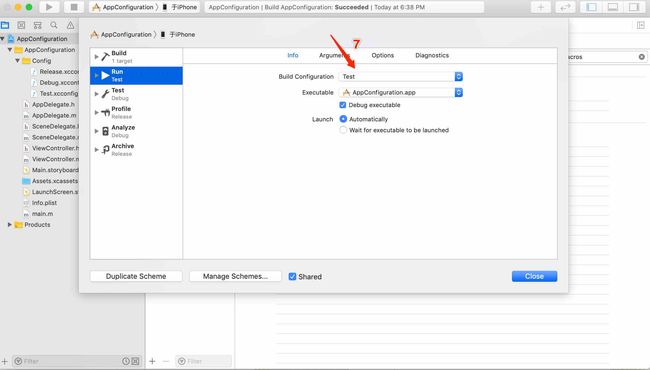Open Test.xcconfig in the navigator

click(x=54, y=93)
